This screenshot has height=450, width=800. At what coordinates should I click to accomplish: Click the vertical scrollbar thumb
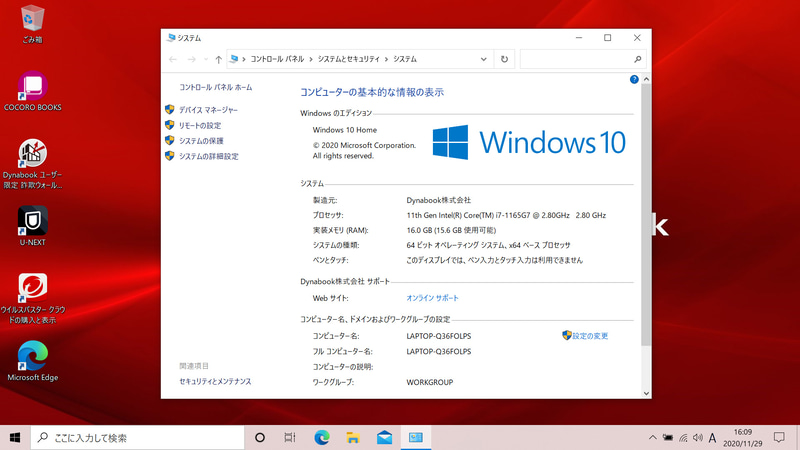(x=646, y=214)
